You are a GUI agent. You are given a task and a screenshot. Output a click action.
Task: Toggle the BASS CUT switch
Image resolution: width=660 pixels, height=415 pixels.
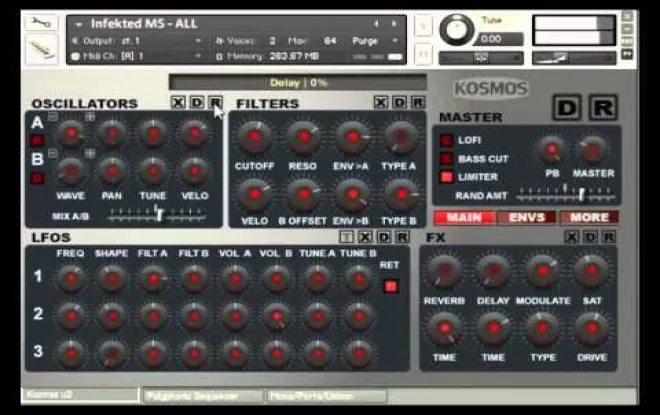tap(446, 159)
